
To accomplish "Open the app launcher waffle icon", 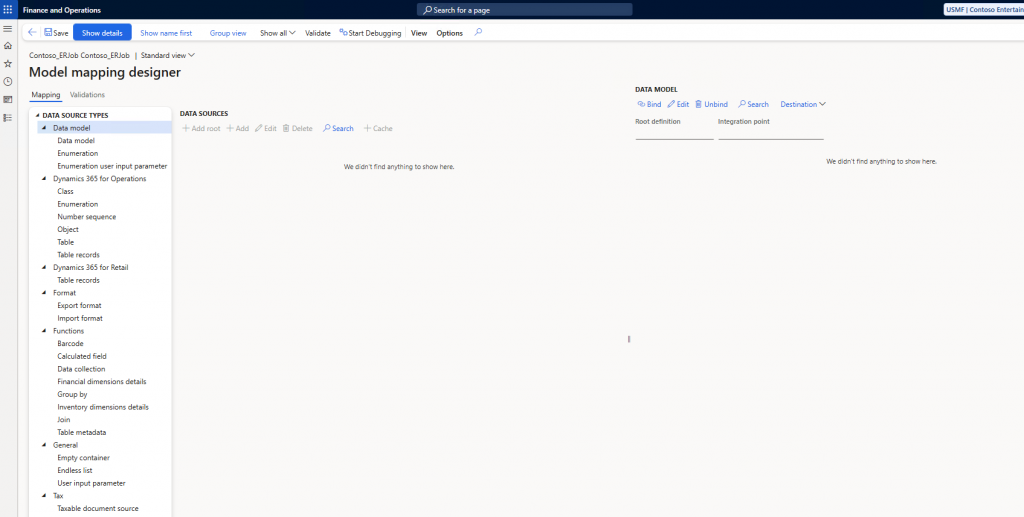I will [x=8, y=9].
